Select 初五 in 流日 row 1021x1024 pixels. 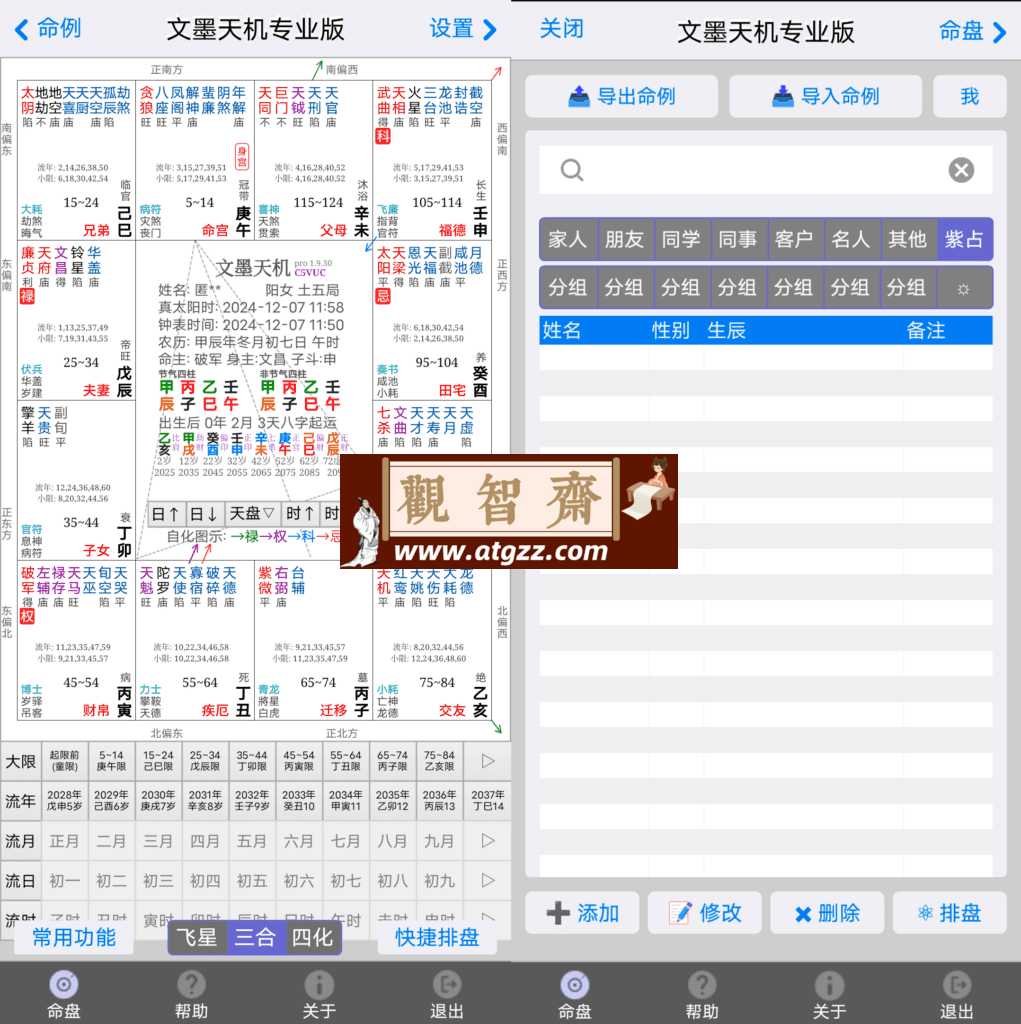[251, 880]
